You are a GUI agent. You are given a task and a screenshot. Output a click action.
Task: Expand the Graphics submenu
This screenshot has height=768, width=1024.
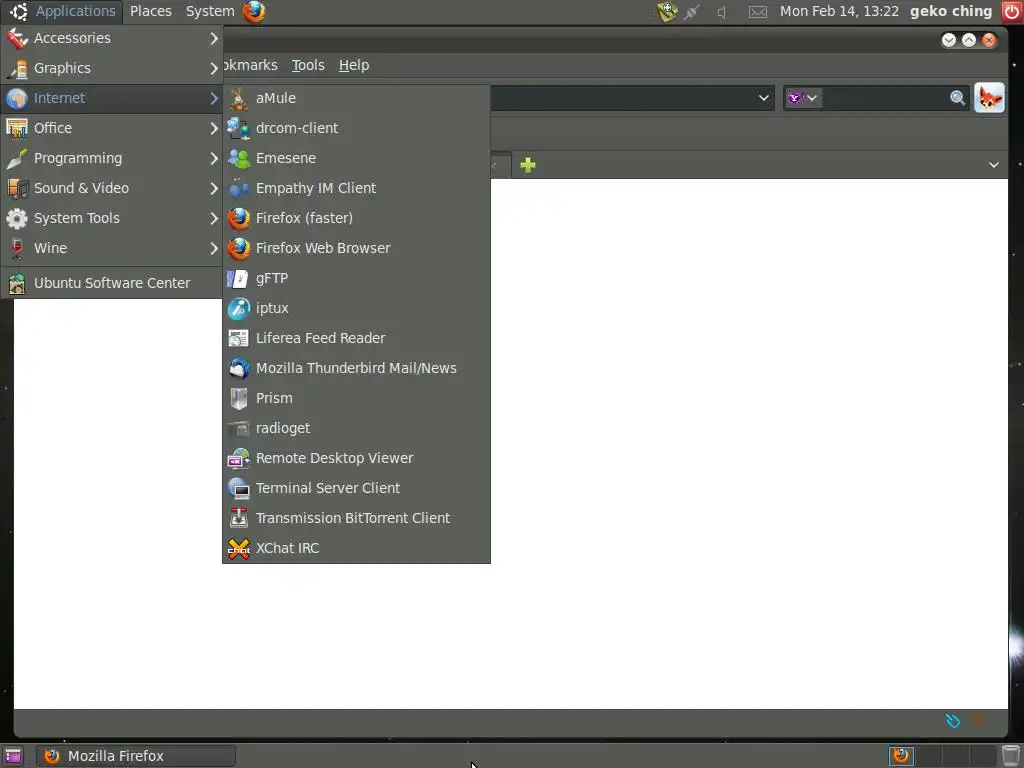click(x=112, y=69)
